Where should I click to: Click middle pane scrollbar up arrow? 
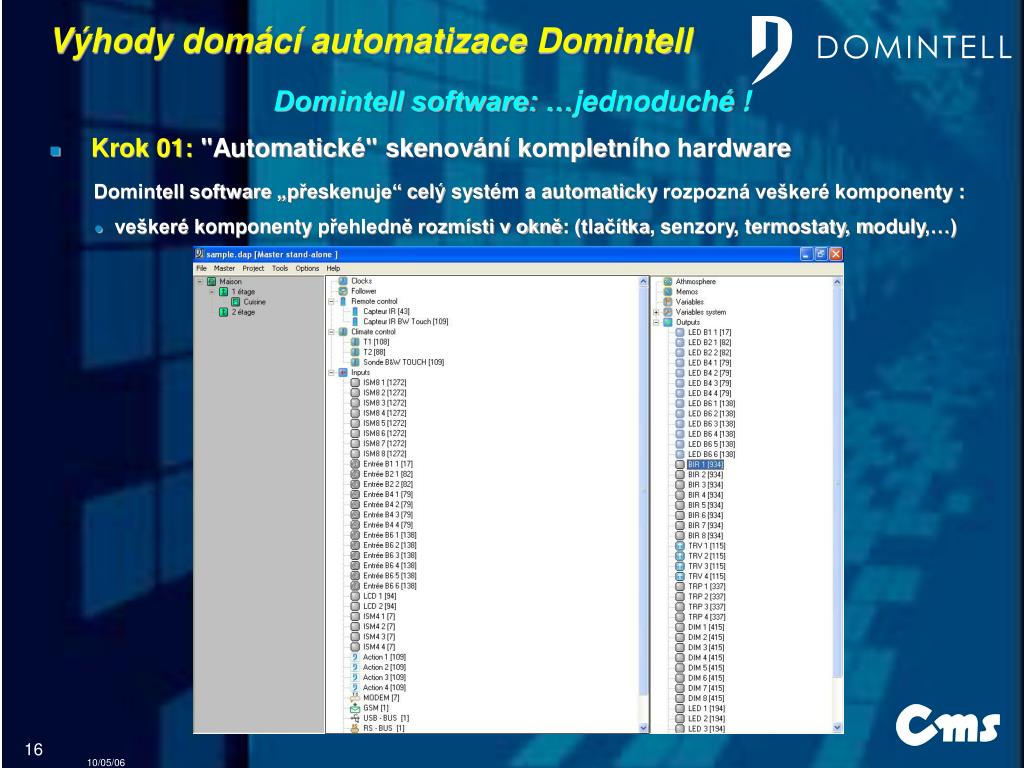point(643,282)
